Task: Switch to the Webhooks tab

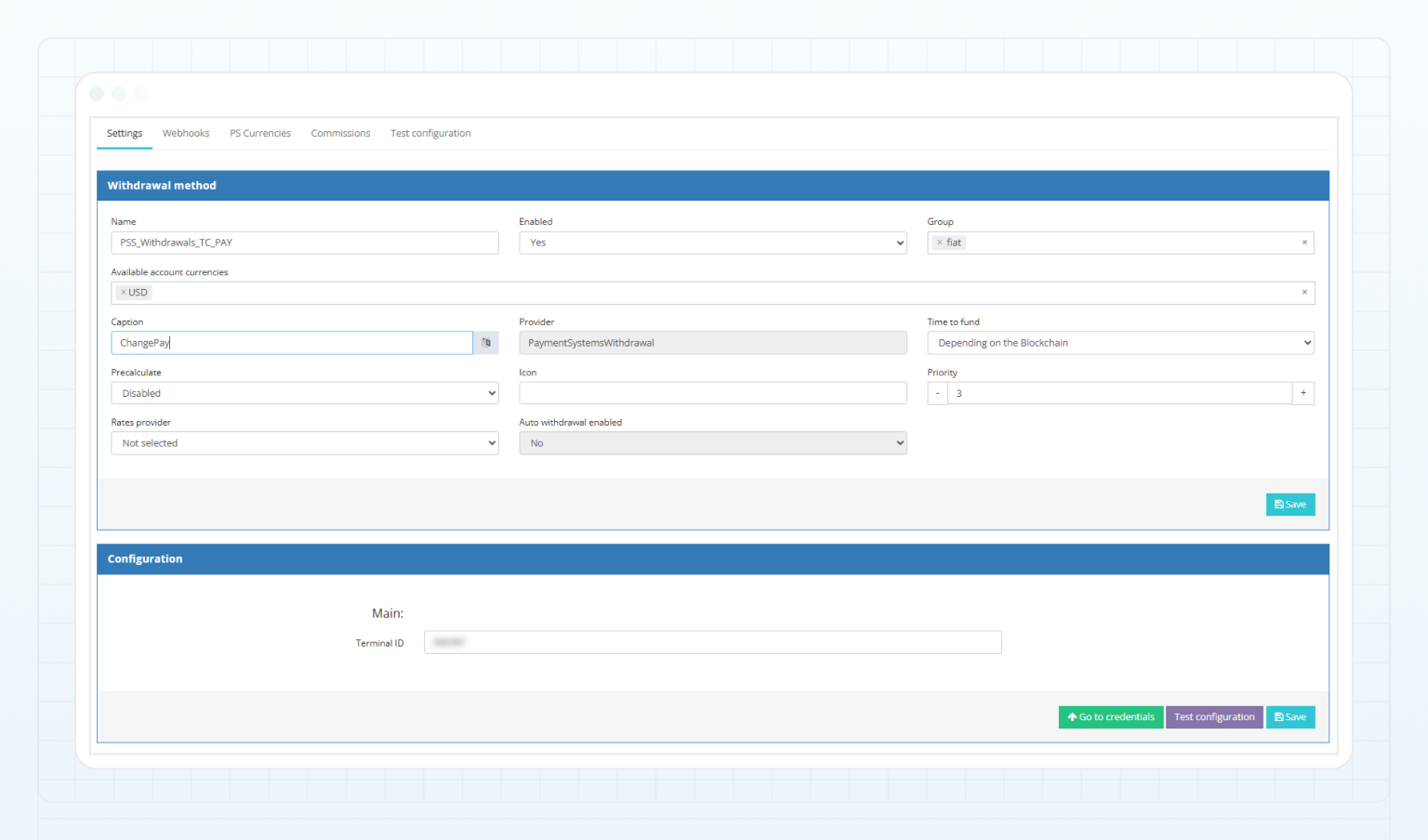Action: pyautogui.click(x=185, y=133)
